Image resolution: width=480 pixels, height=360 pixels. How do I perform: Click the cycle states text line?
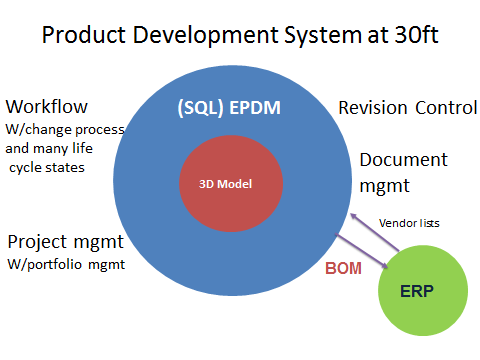47,168
